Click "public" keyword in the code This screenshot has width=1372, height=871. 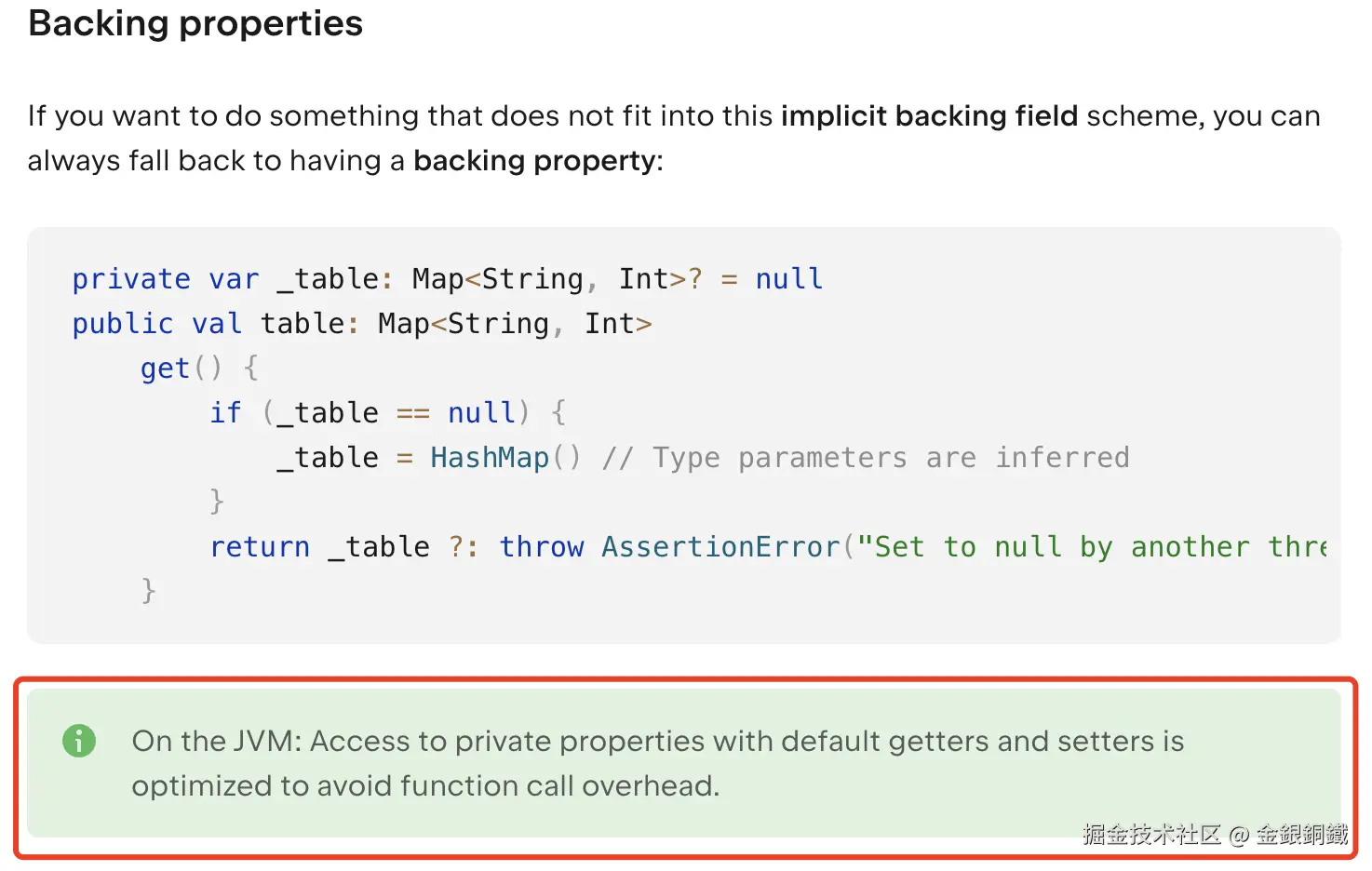tap(123, 324)
